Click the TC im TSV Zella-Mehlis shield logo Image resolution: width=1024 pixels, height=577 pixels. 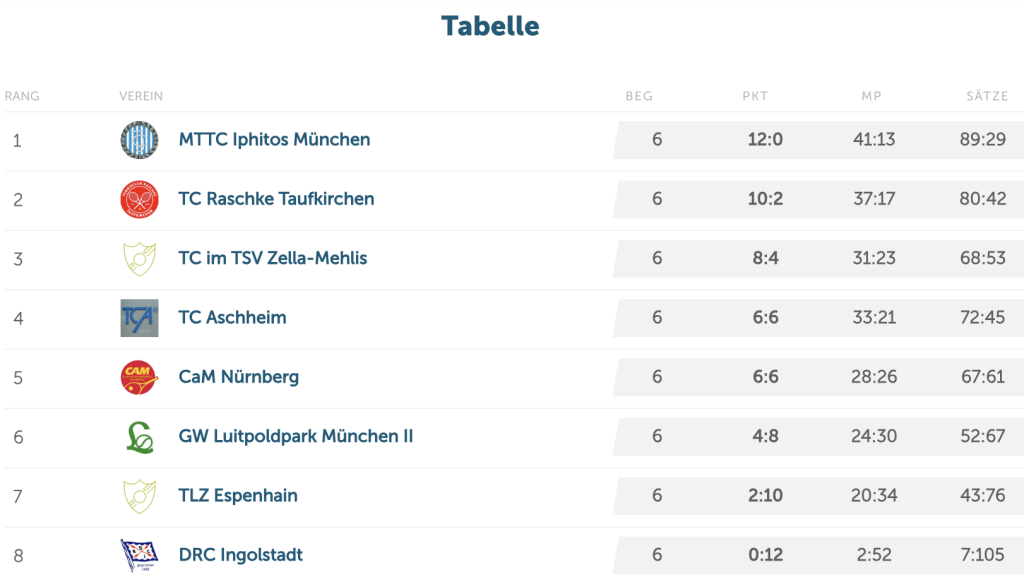(139, 258)
